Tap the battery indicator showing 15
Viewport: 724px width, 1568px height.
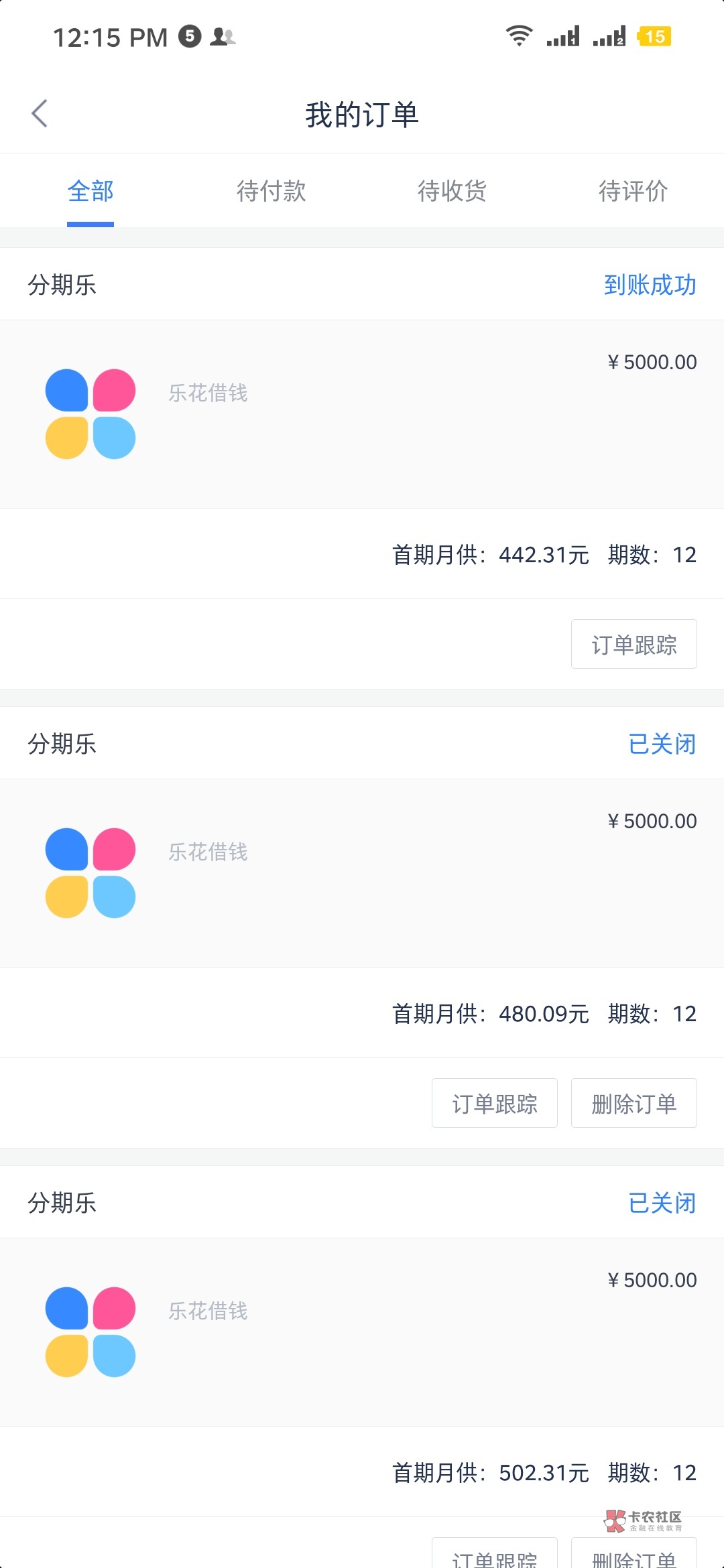tap(654, 36)
